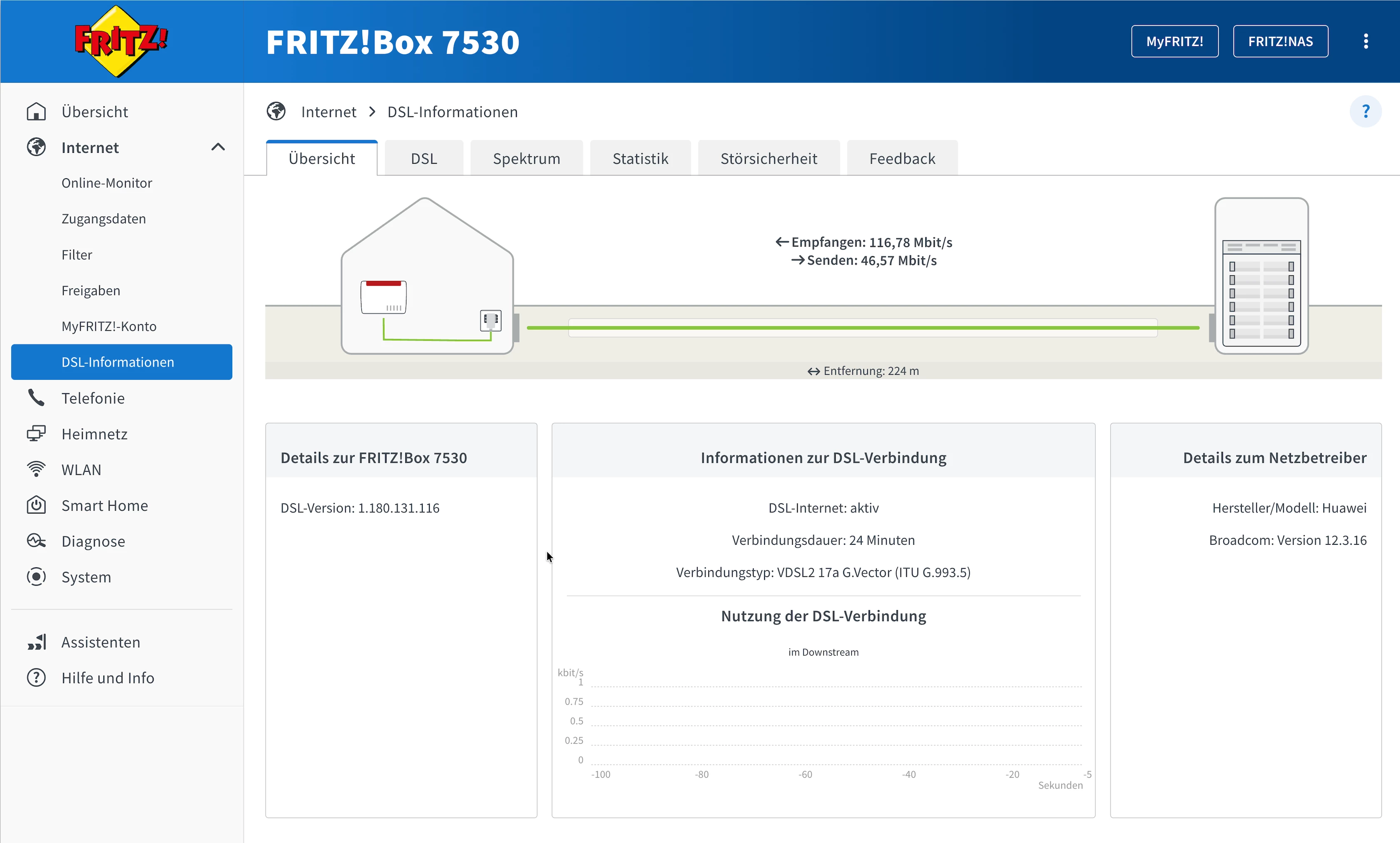The image size is (1400, 843).
Task: Click the Details zur FRITZ!Box 7530 heading
Action: (374, 458)
